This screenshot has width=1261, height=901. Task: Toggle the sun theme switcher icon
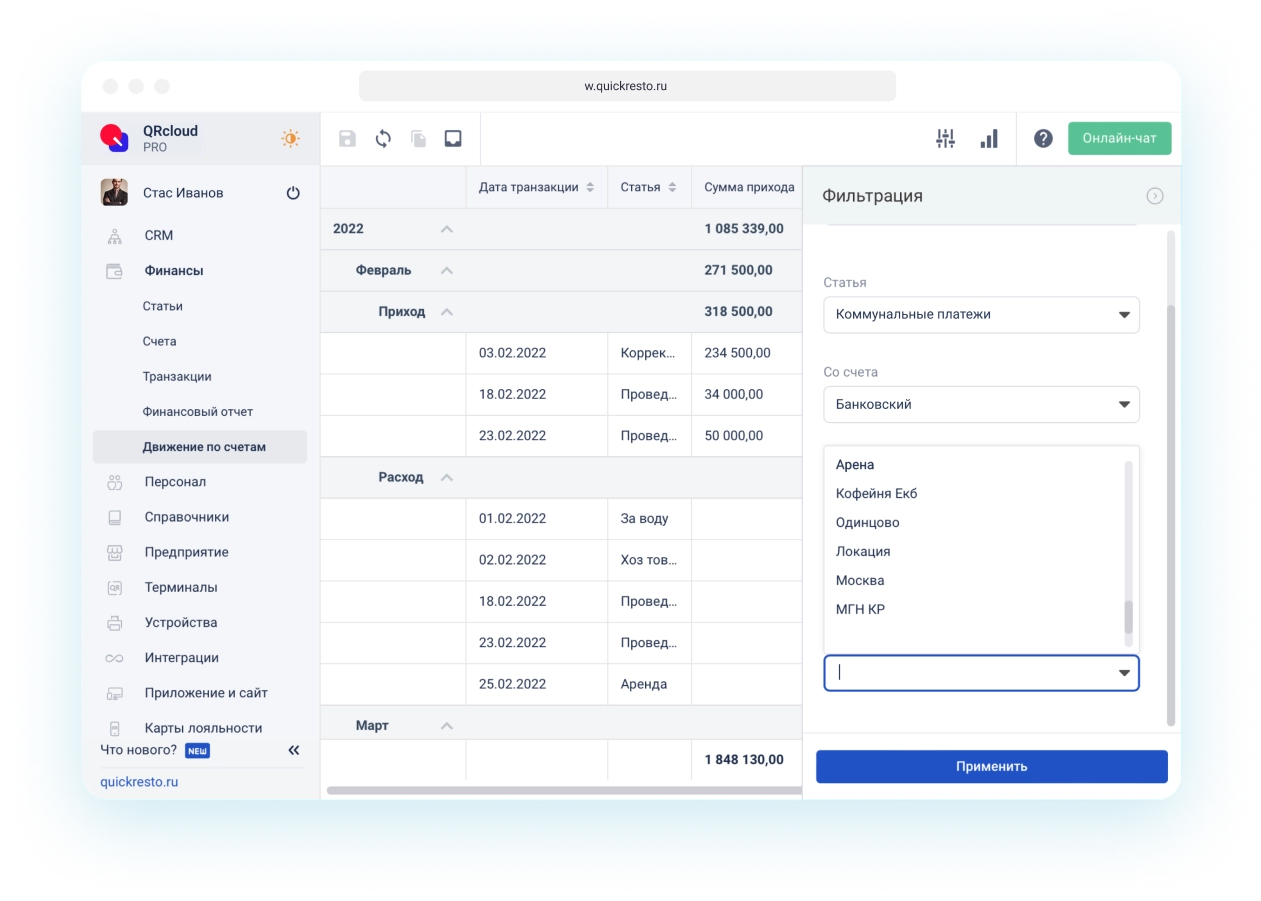tap(290, 139)
